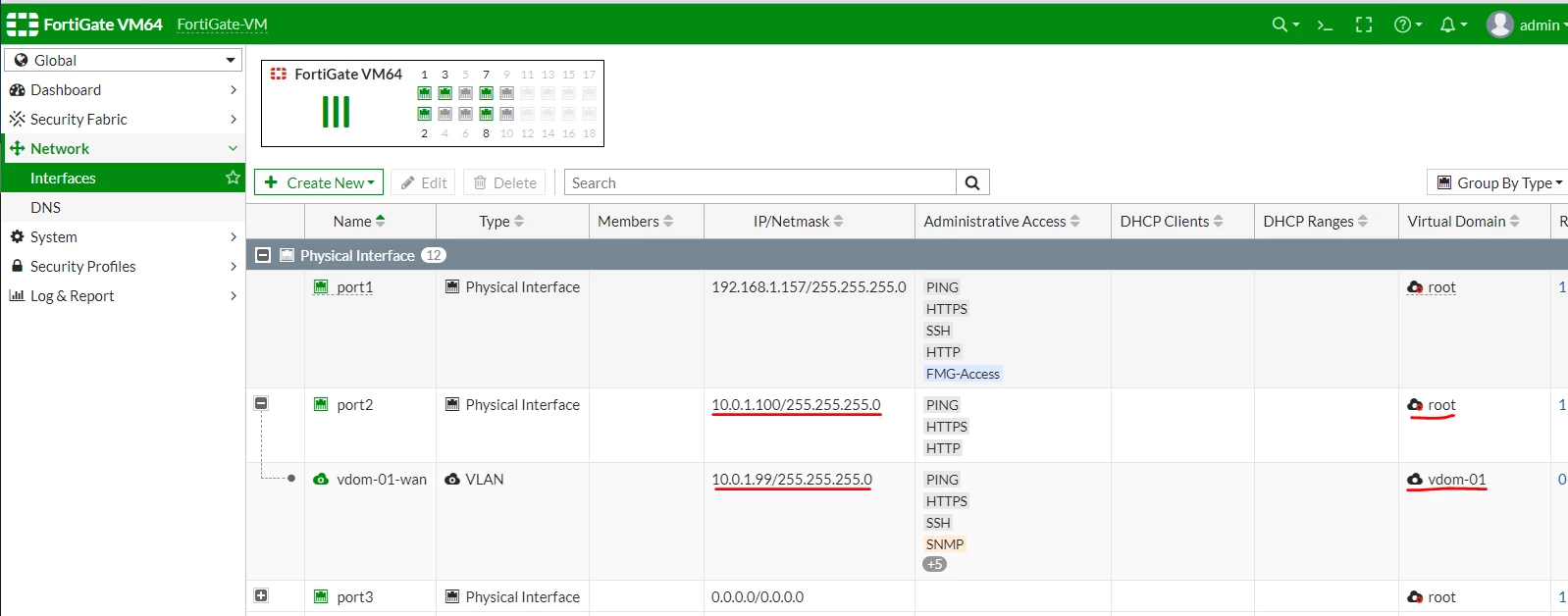1568x616 pixels.
Task: Click the Delete button
Action: coord(504,182)
